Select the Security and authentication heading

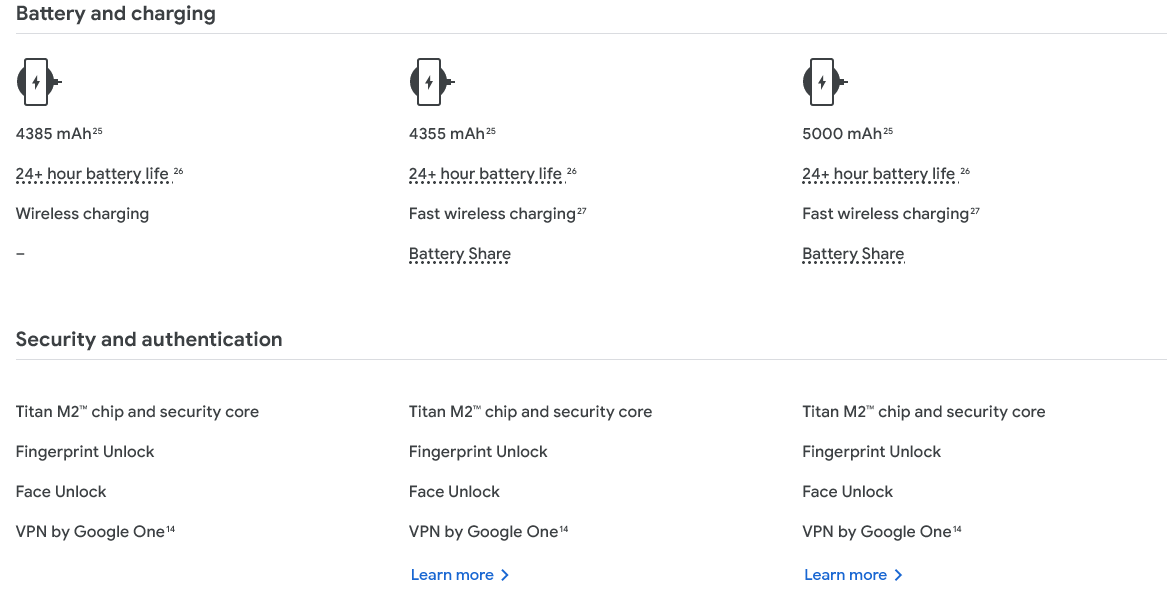pyautogui.click(x=149, y=340)
